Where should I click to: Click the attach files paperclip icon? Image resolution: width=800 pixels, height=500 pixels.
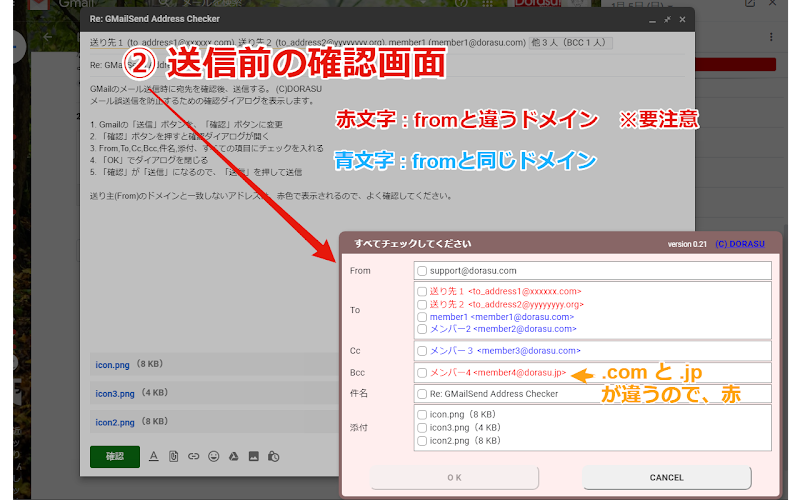pos(173,457)
